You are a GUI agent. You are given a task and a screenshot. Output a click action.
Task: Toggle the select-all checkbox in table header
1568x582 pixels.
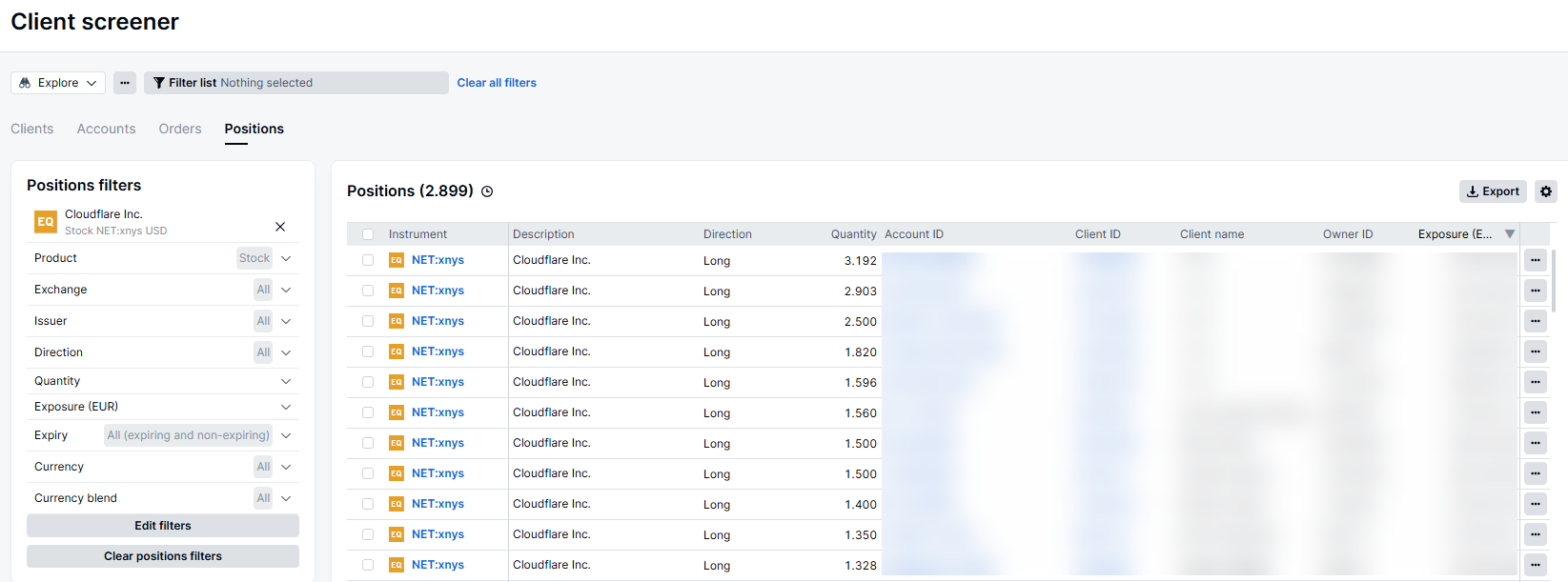pos(368,234)
